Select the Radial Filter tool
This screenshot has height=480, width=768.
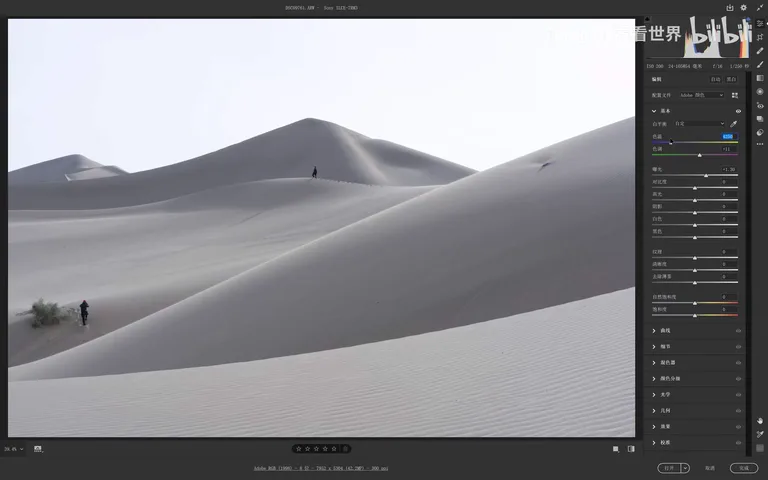point(760,92)
